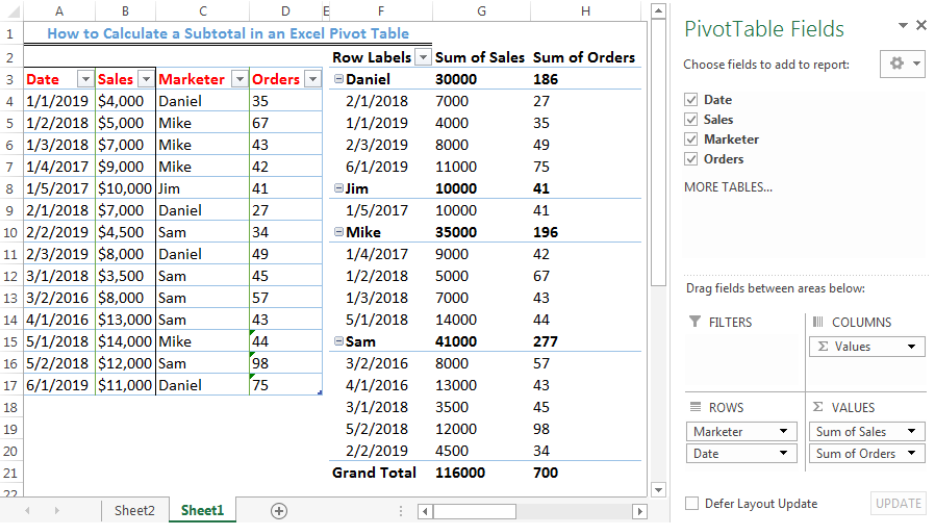The width and height of the screenshot is (933, 523).
Task: Click the previous sheet navigation arrow
Action: click(x=28, y=511)
